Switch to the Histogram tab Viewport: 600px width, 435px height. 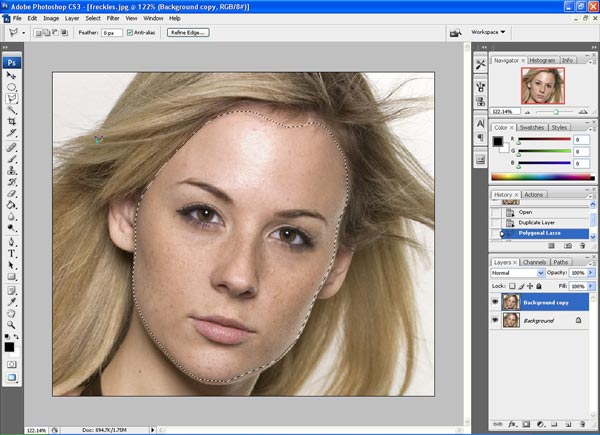tap(542, 60)
